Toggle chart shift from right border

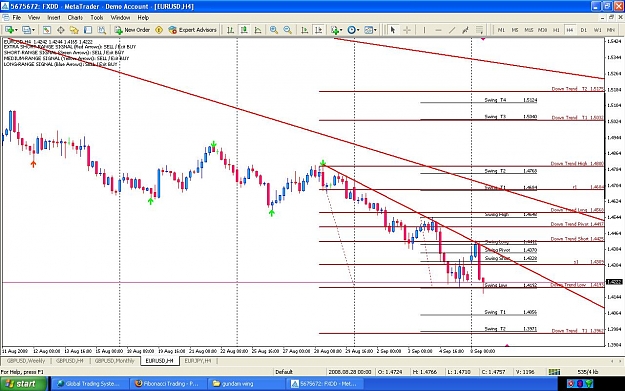click(x=318, y=30)
